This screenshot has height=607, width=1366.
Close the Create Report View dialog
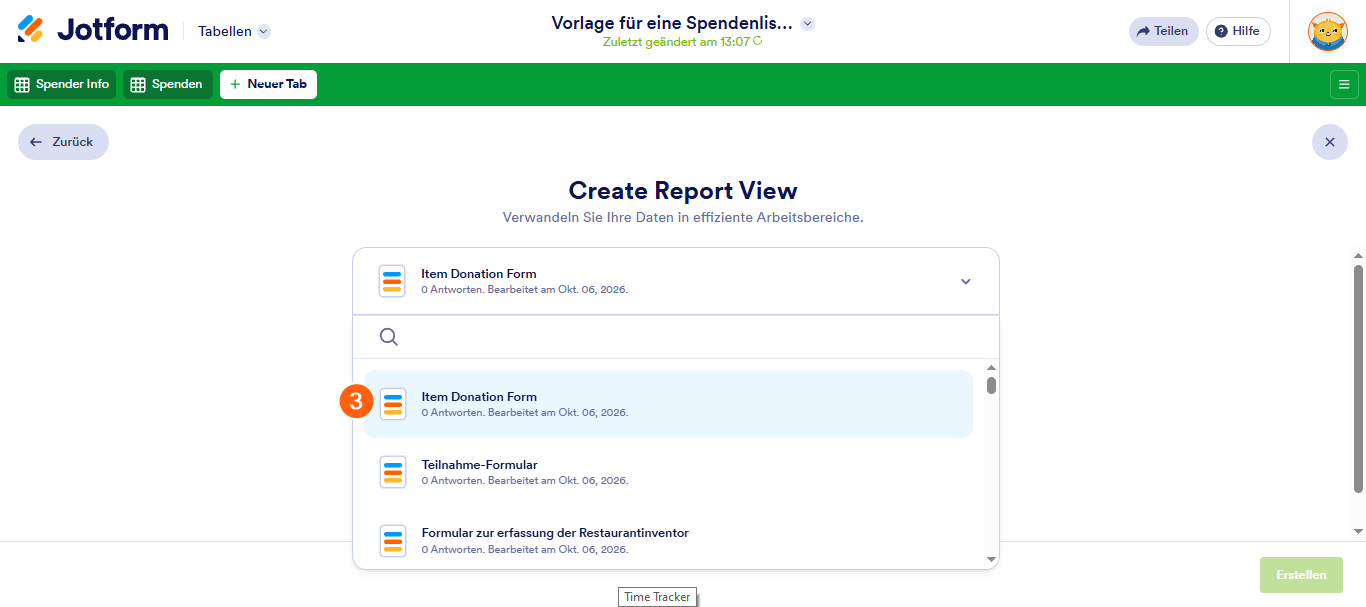[1330, 142]
